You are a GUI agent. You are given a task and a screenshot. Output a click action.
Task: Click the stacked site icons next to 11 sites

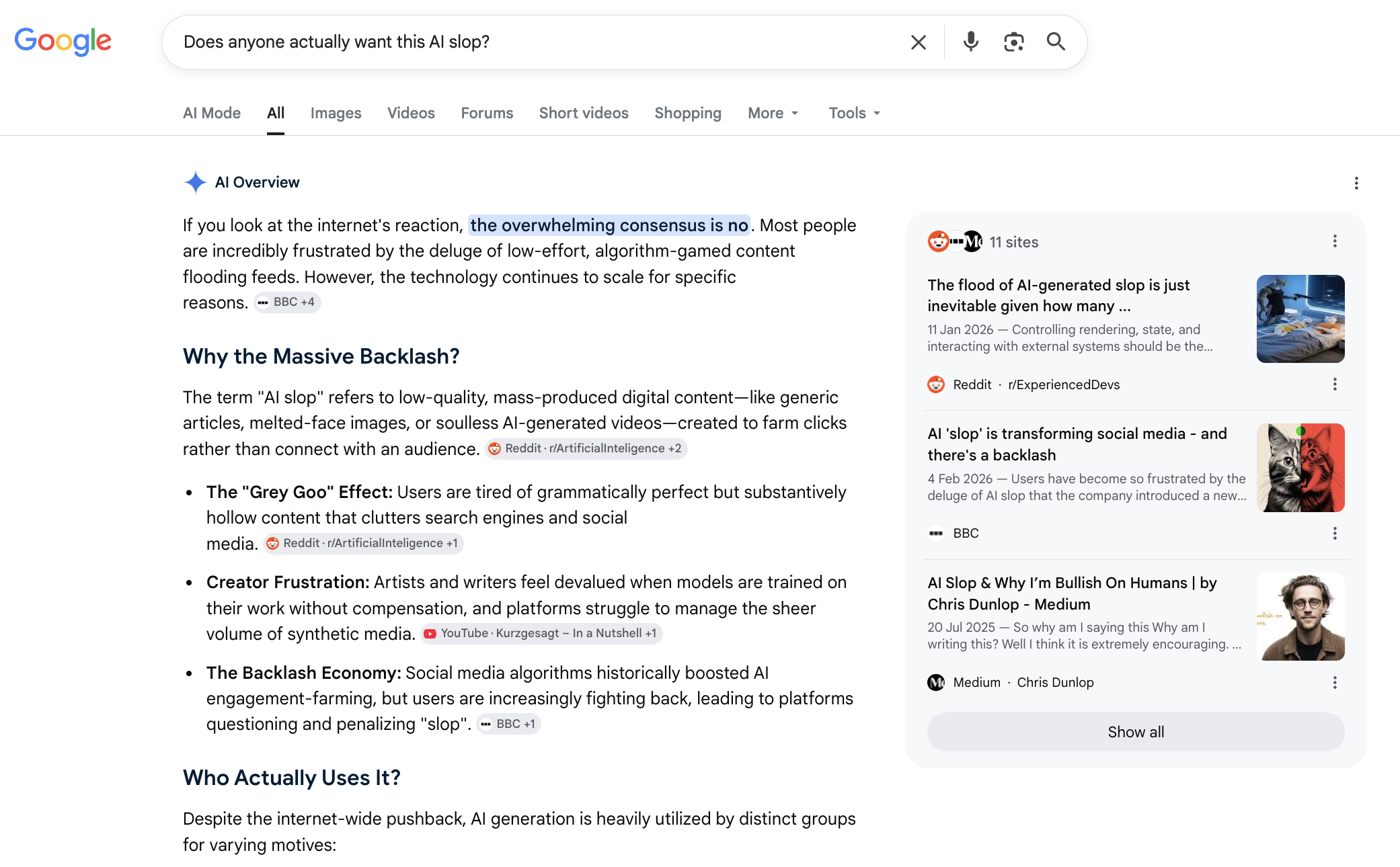(x=955, y=241)
